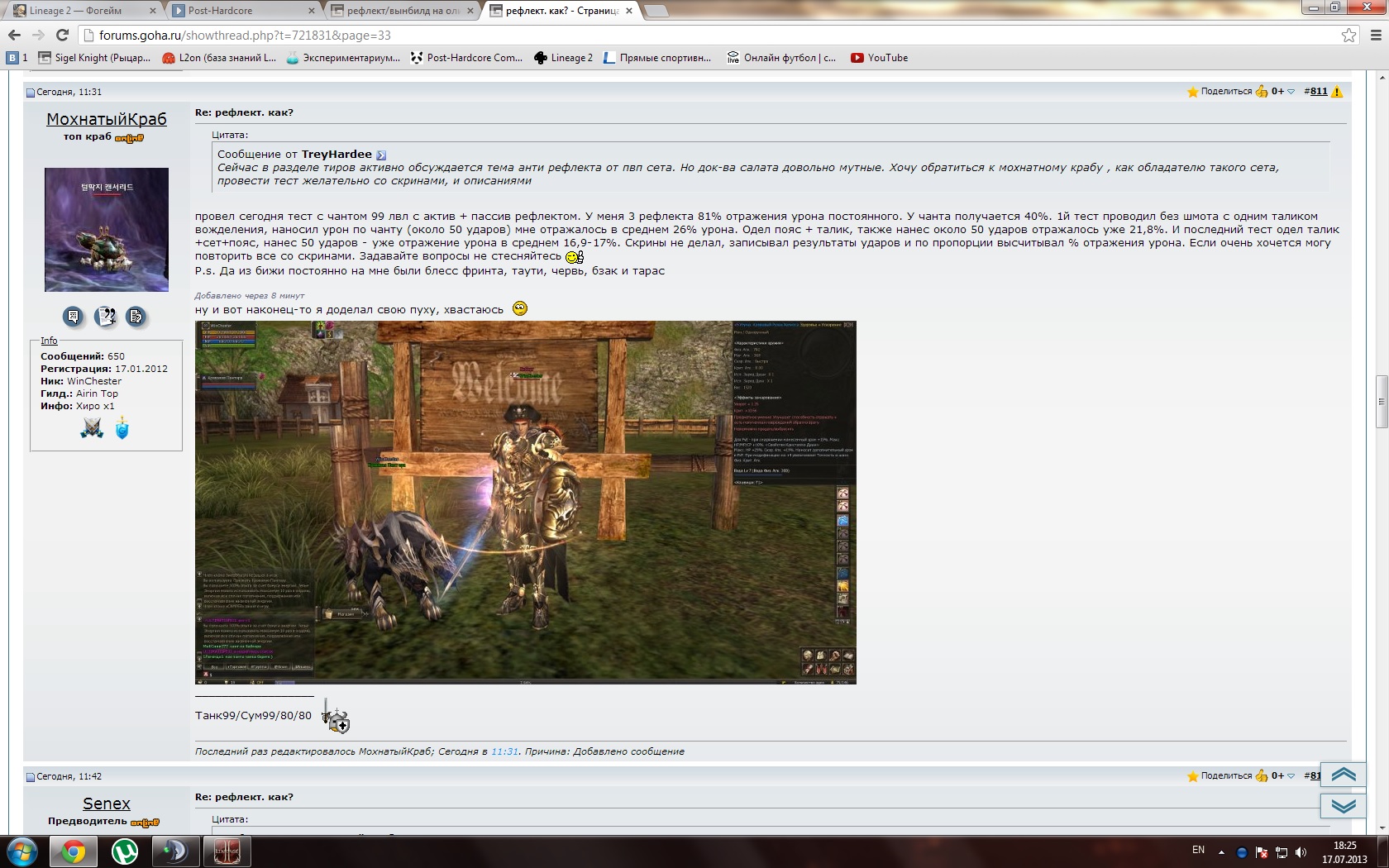This screenshot has height=868, width=1389.
Task: Open Lineage II game from taskbar
Action: coord(227,851)
